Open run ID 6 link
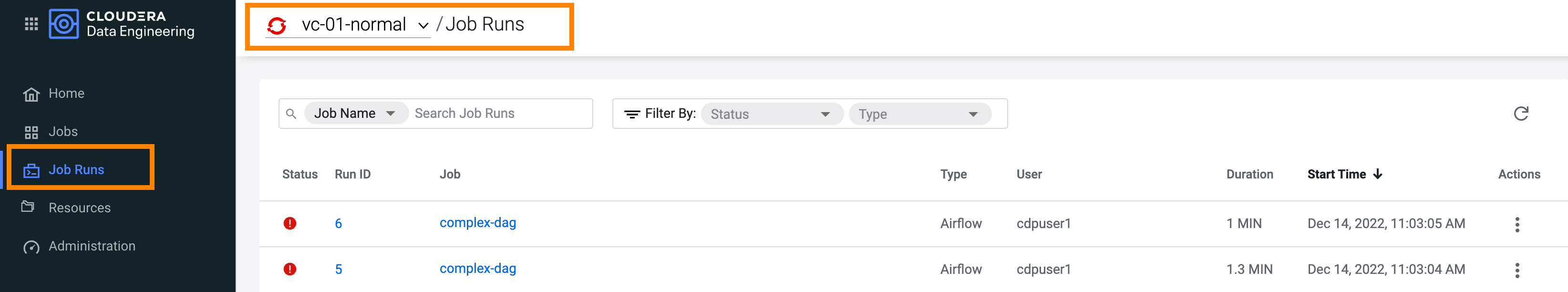The image size is (1568, 292). tap(339, 224)
